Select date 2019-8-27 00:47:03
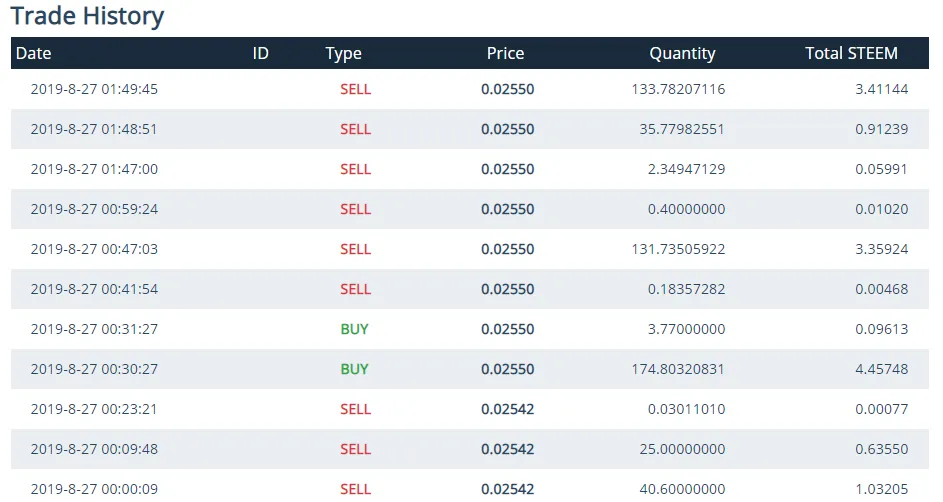Viewport: 943px width, 502px height. coord(94,249)
